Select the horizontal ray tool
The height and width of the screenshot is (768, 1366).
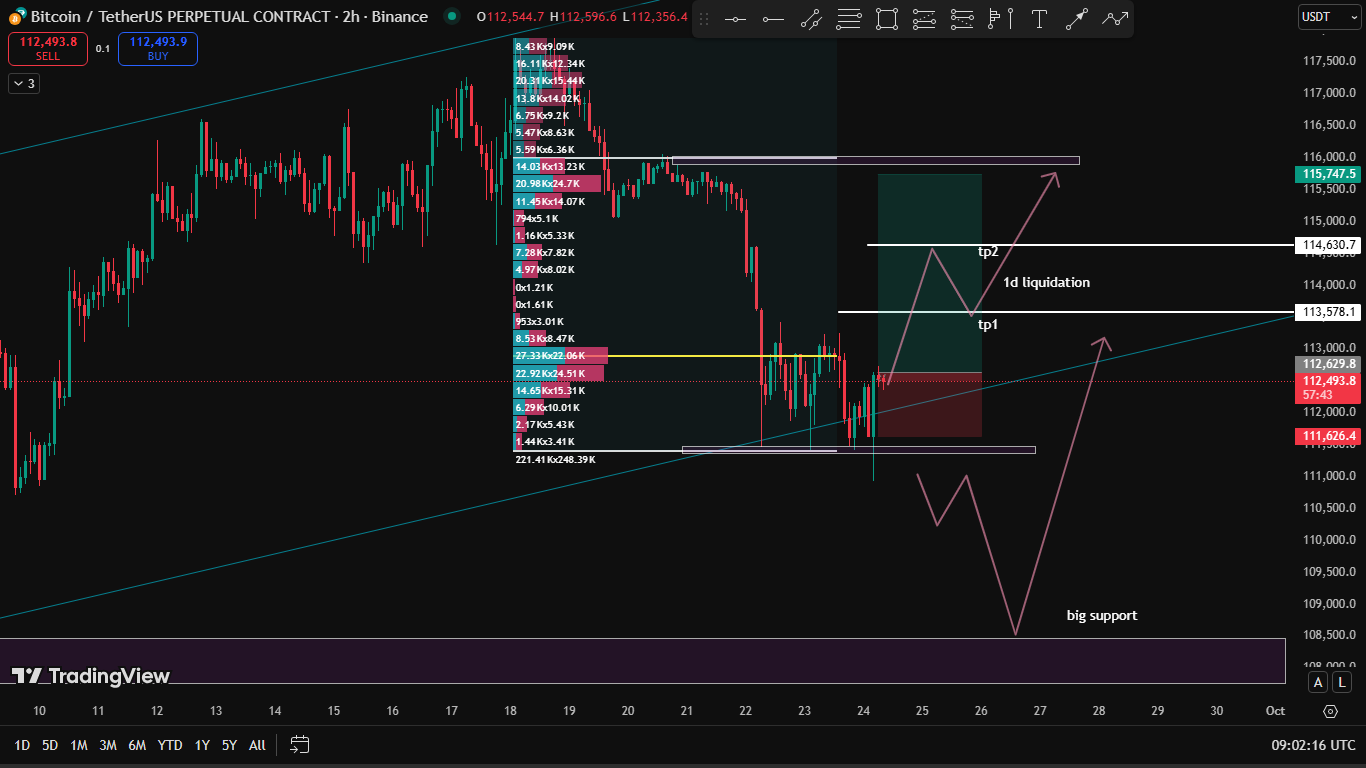pos(773,19)
